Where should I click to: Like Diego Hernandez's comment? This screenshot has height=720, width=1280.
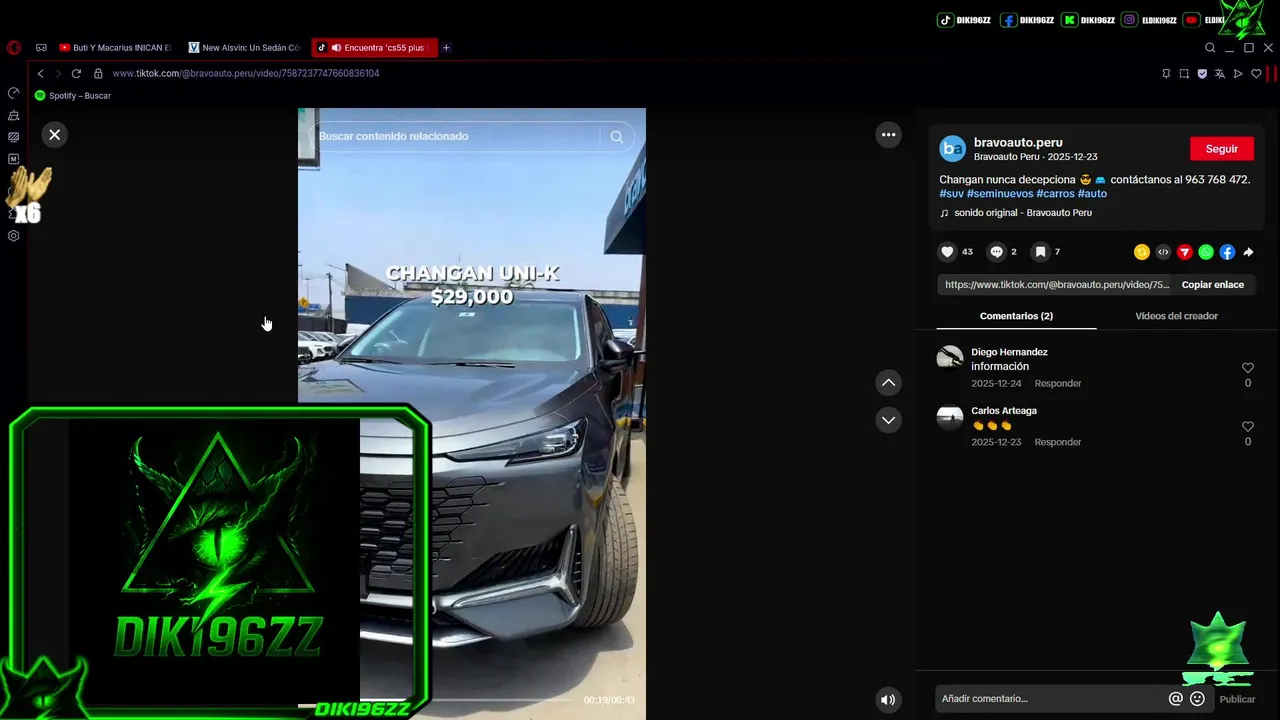pos(1247,368)
